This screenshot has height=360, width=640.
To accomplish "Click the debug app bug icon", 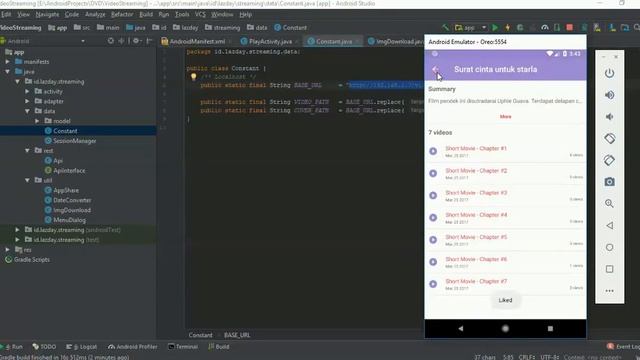I will tap(520, 28).
